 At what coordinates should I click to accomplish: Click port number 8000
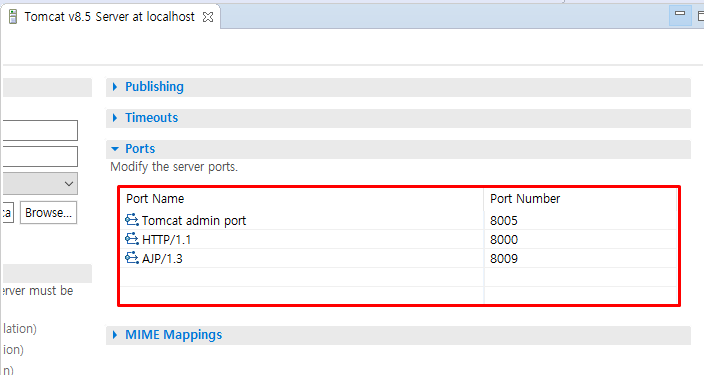pyautogui.click(x=504, y=240)
